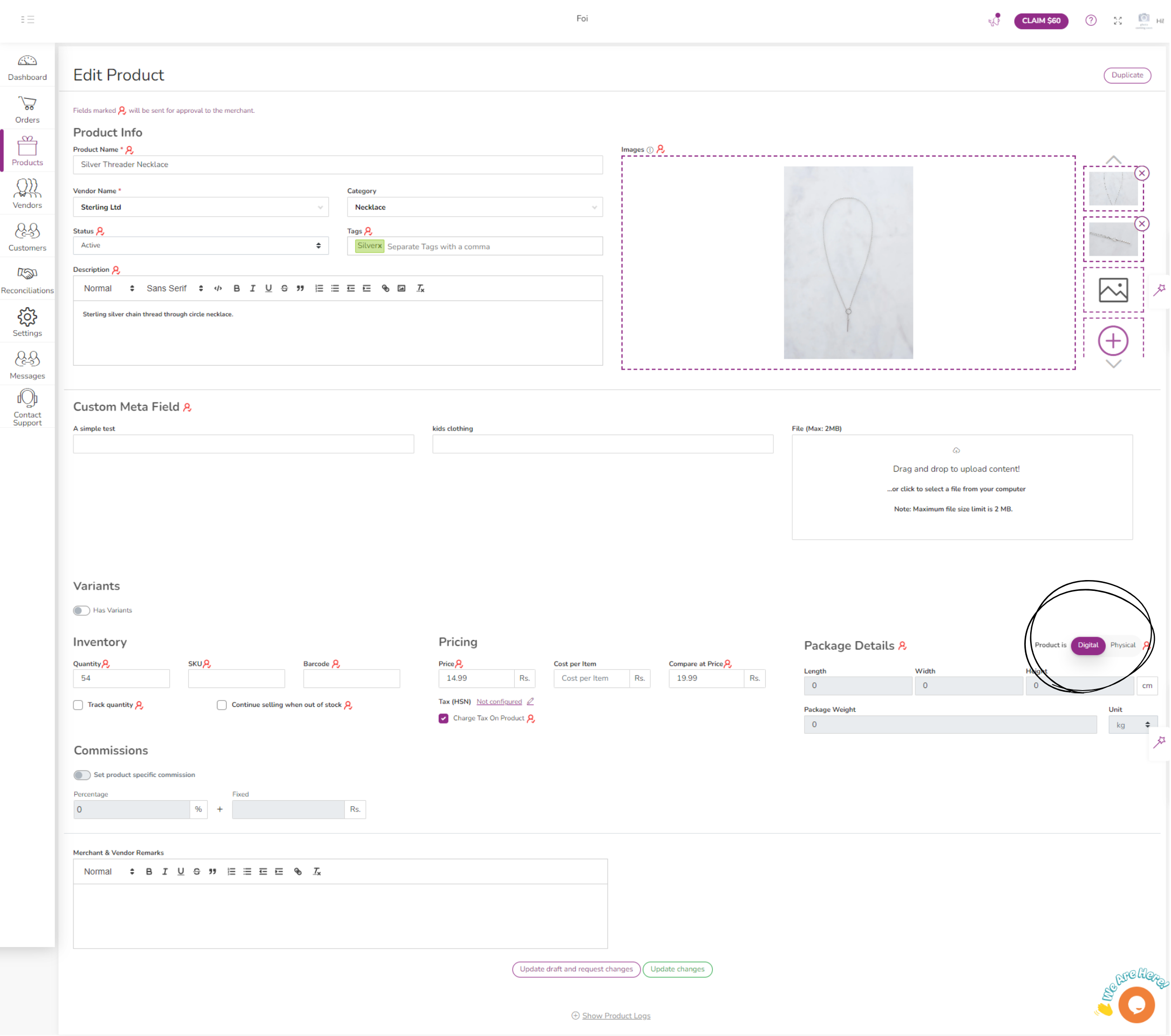This screenshot has width=1171, height=1036.
Task: Toggle Has Variants switch
Action: click(81, 610)
